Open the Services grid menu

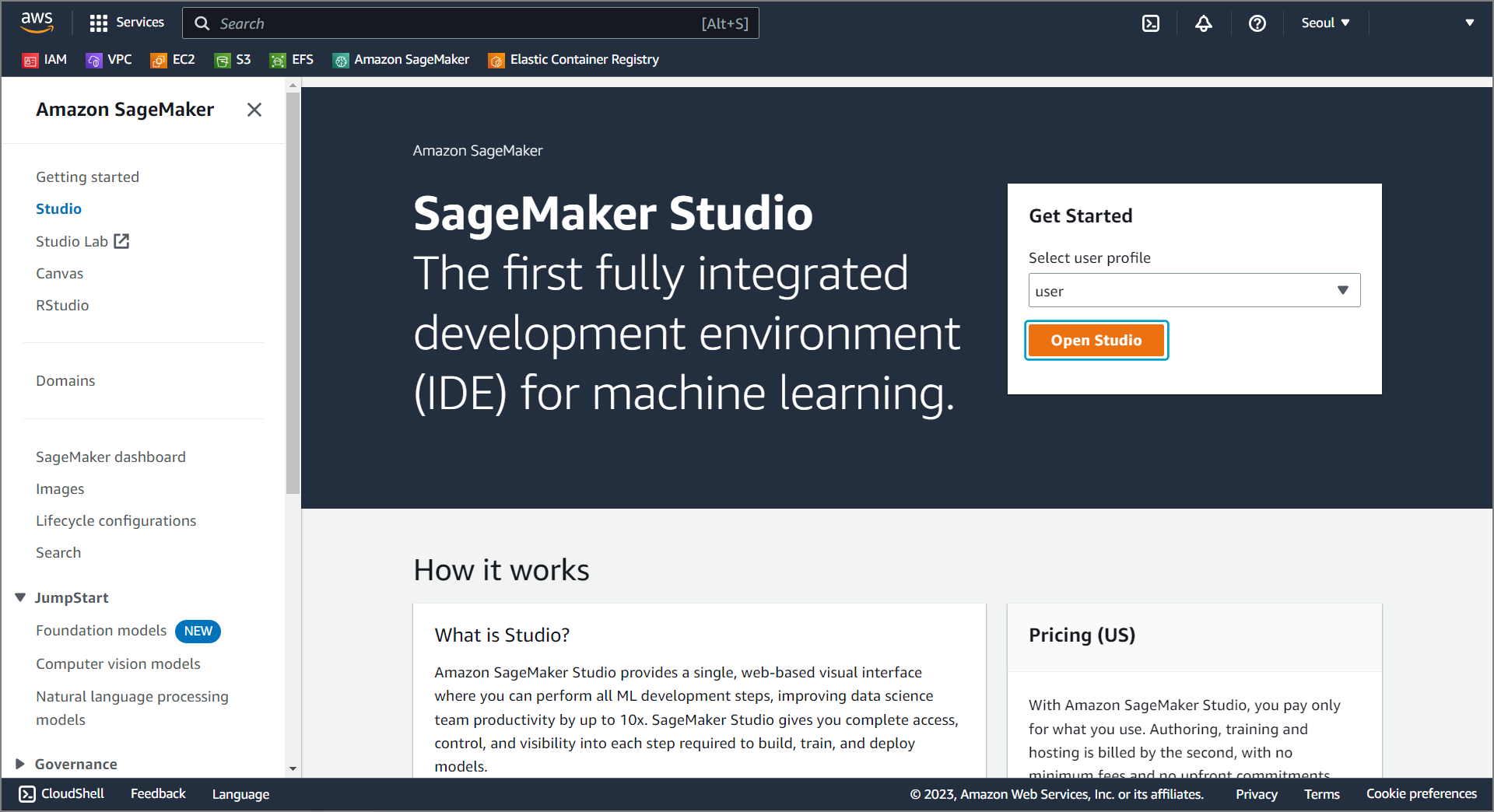[x=98, y=23]
